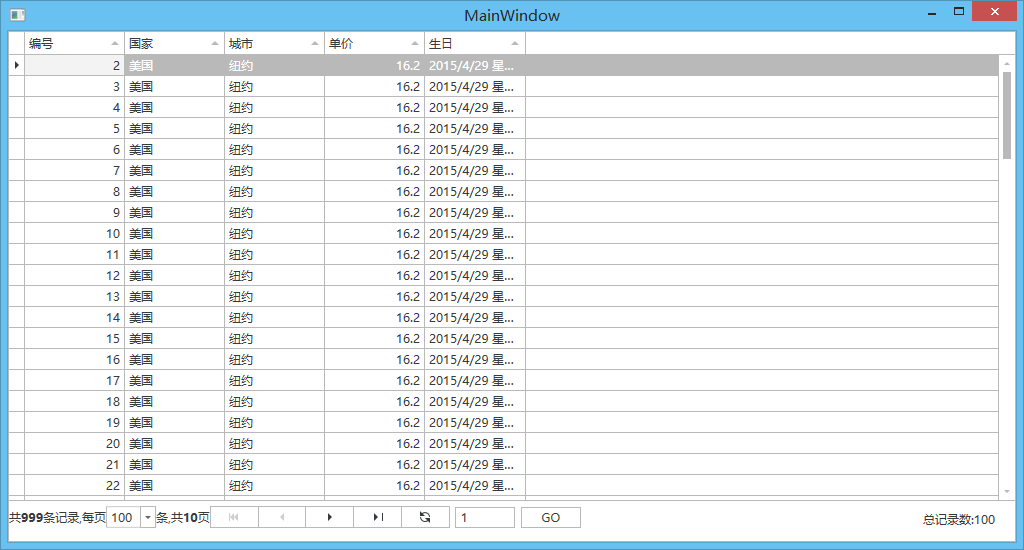This screenshot has height=550, width=1024.
Task: Click the scrollbar up arrow
Action: click(1007, 63)
